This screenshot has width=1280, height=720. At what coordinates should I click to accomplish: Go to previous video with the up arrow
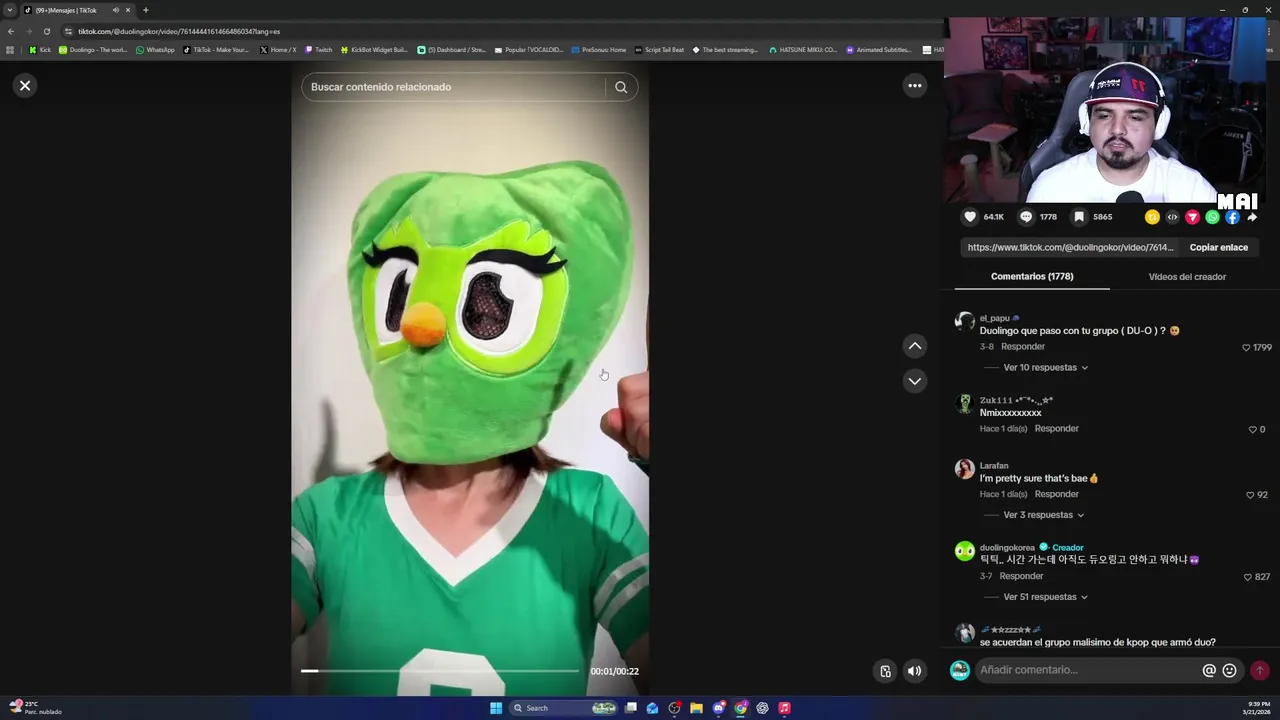pyautogui.click(x=914, y=346)
